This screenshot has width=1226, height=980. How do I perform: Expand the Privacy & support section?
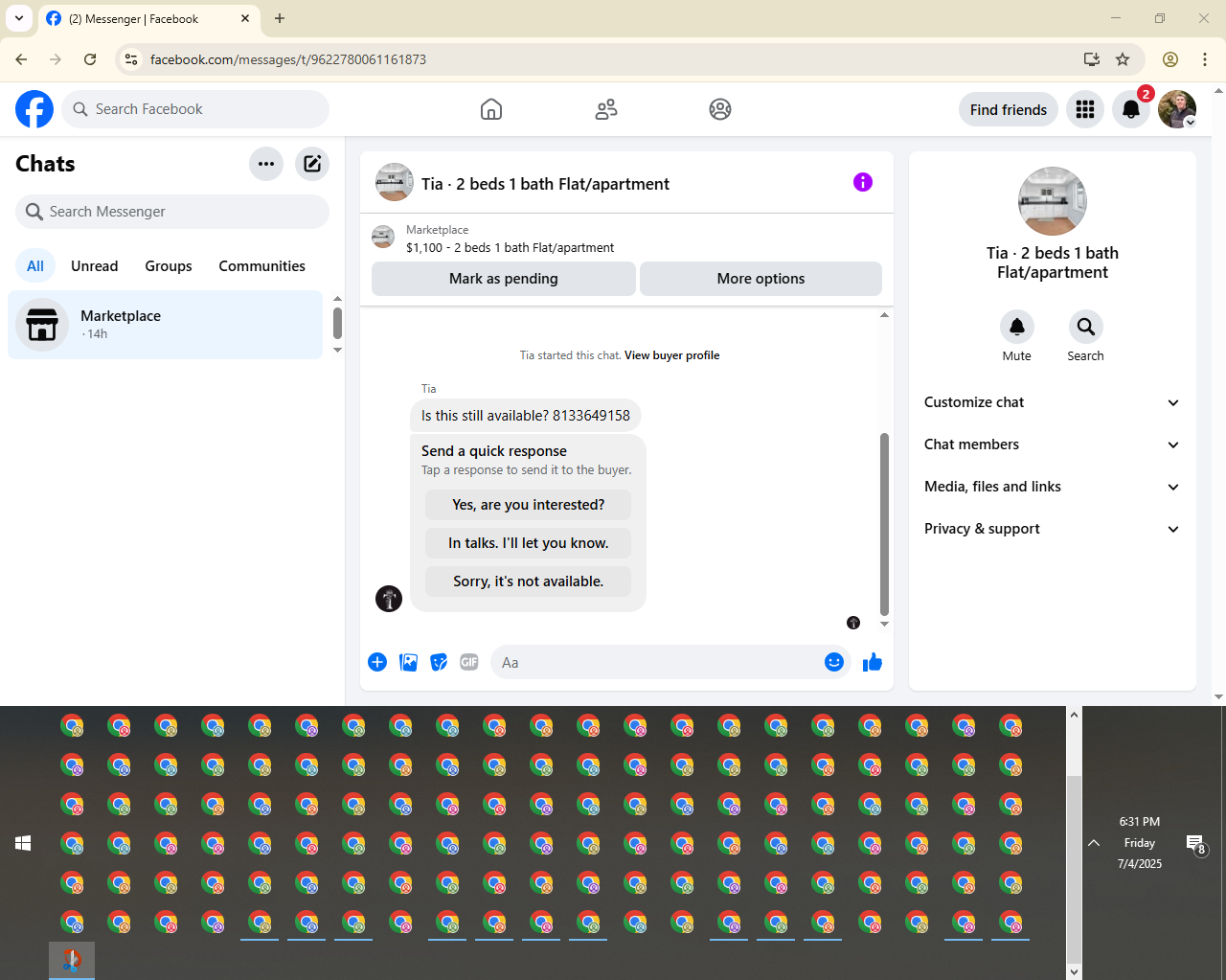point(1052,529)
